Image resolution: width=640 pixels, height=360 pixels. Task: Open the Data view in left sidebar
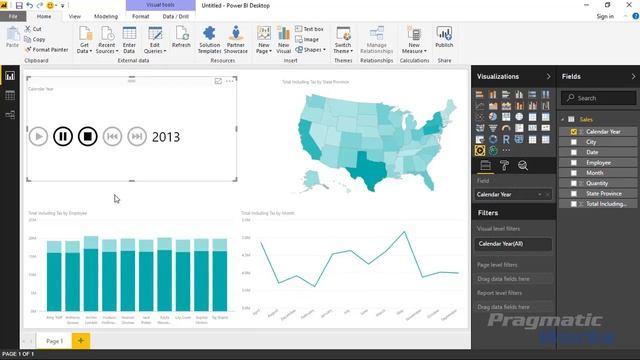[x=10, y=96]
